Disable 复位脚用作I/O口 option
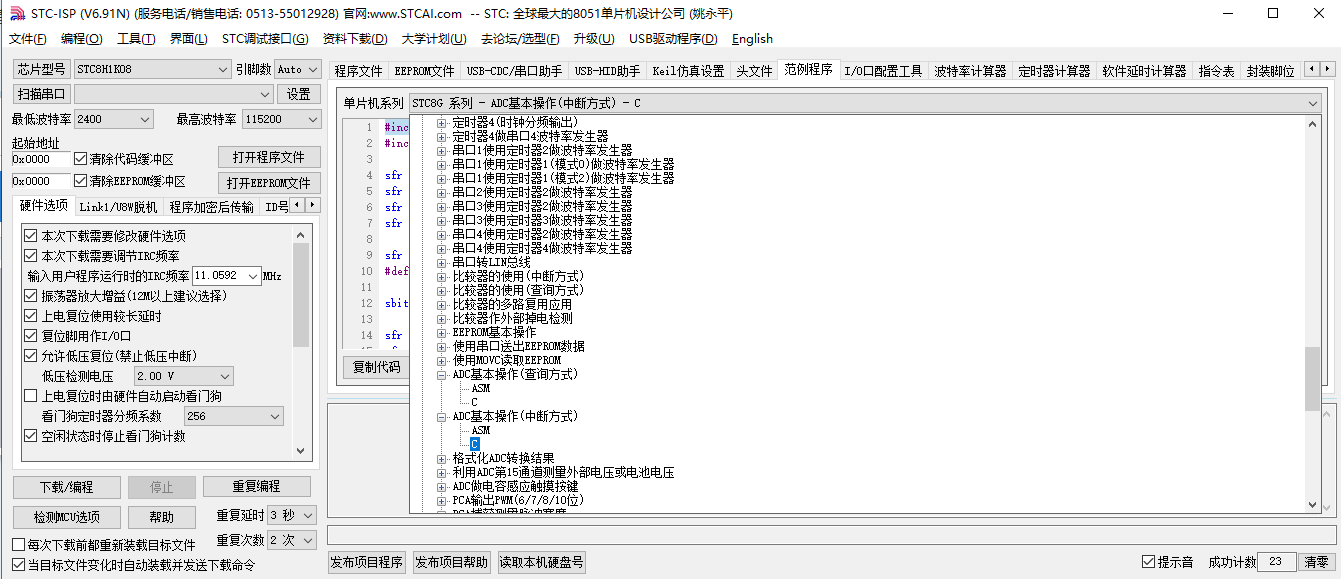The width and height of the screenshot is (1341, 579). (31, 336)
